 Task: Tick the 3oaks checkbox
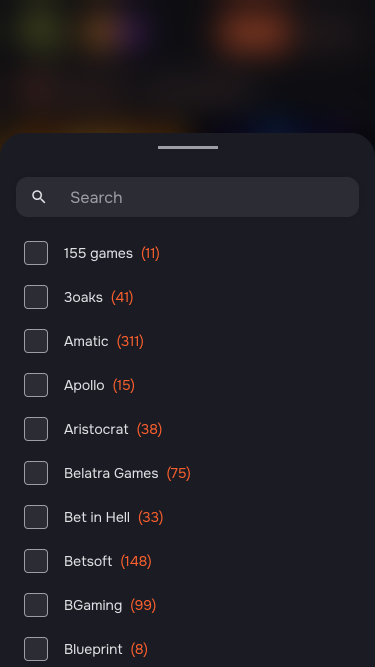click(36, 297)
